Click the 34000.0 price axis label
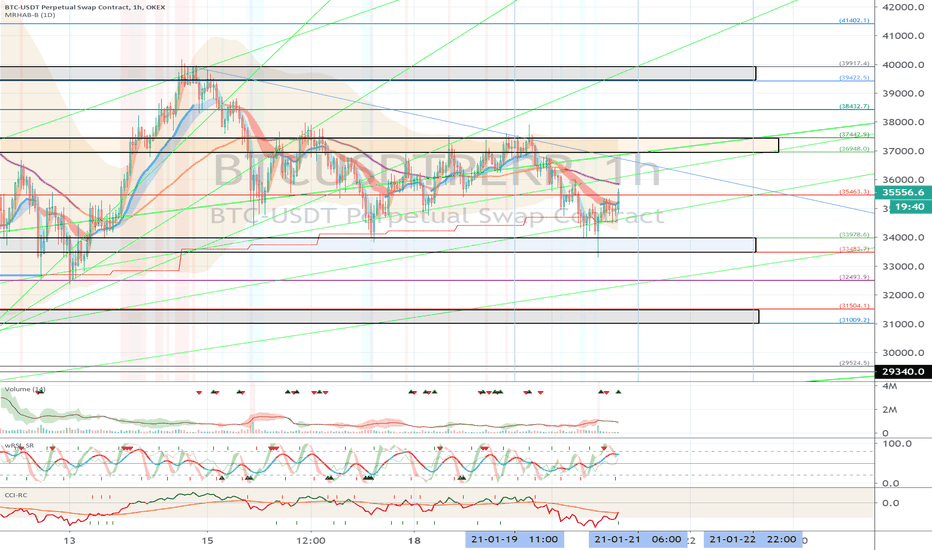Image resolution: width=932 pixels, height=550 pixels. pos(903,238)
